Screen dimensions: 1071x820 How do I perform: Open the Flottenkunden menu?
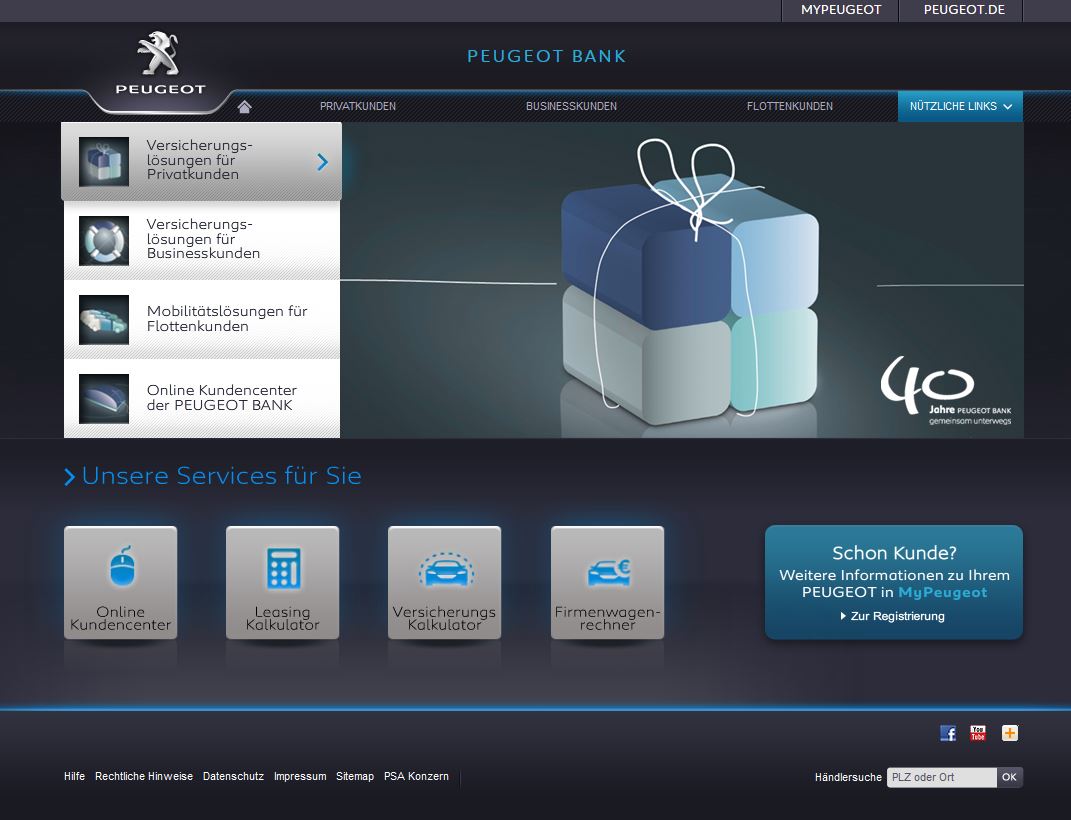pyautogui.click(x=790, y=107)
